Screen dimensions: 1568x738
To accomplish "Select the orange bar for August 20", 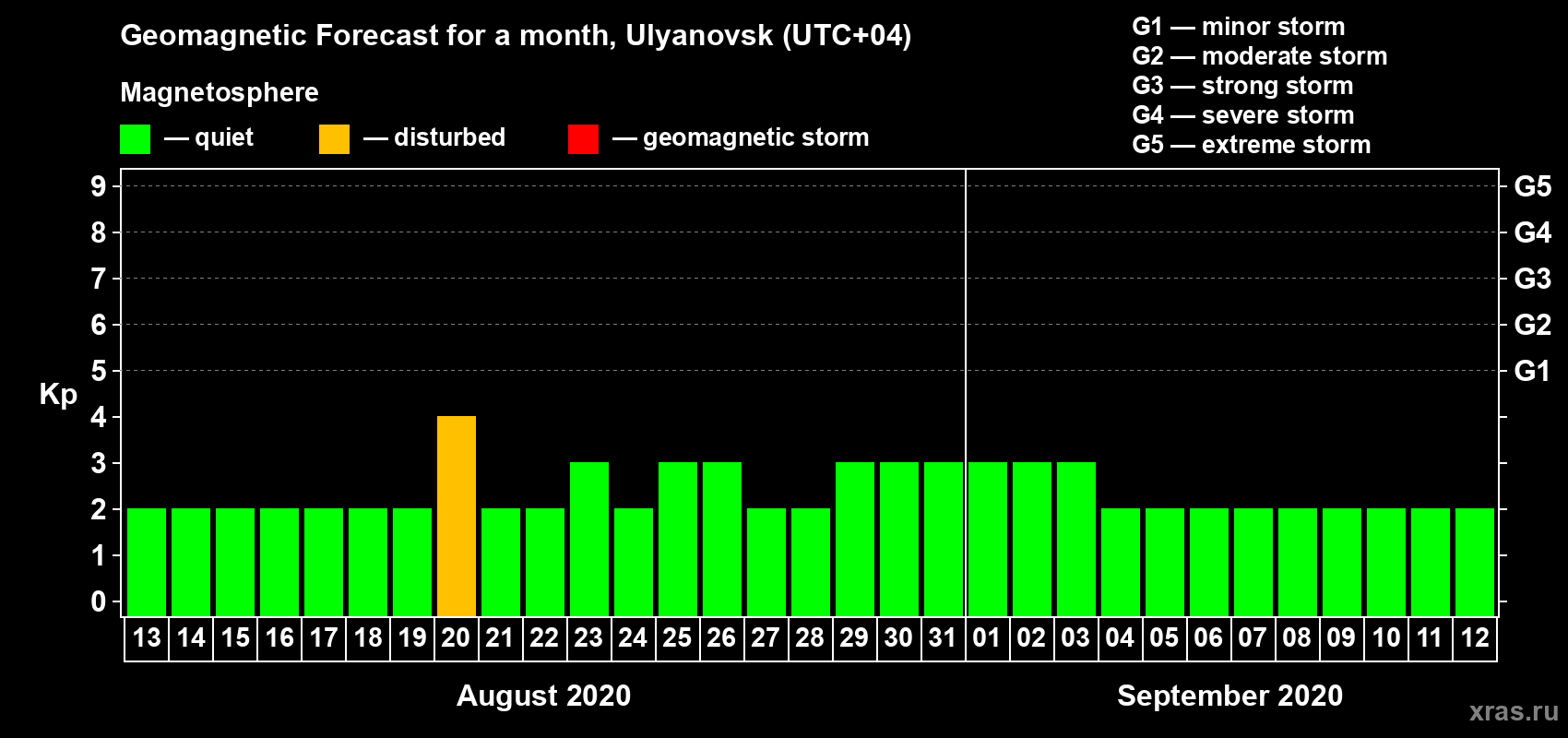I will click(x=457, y=516).
